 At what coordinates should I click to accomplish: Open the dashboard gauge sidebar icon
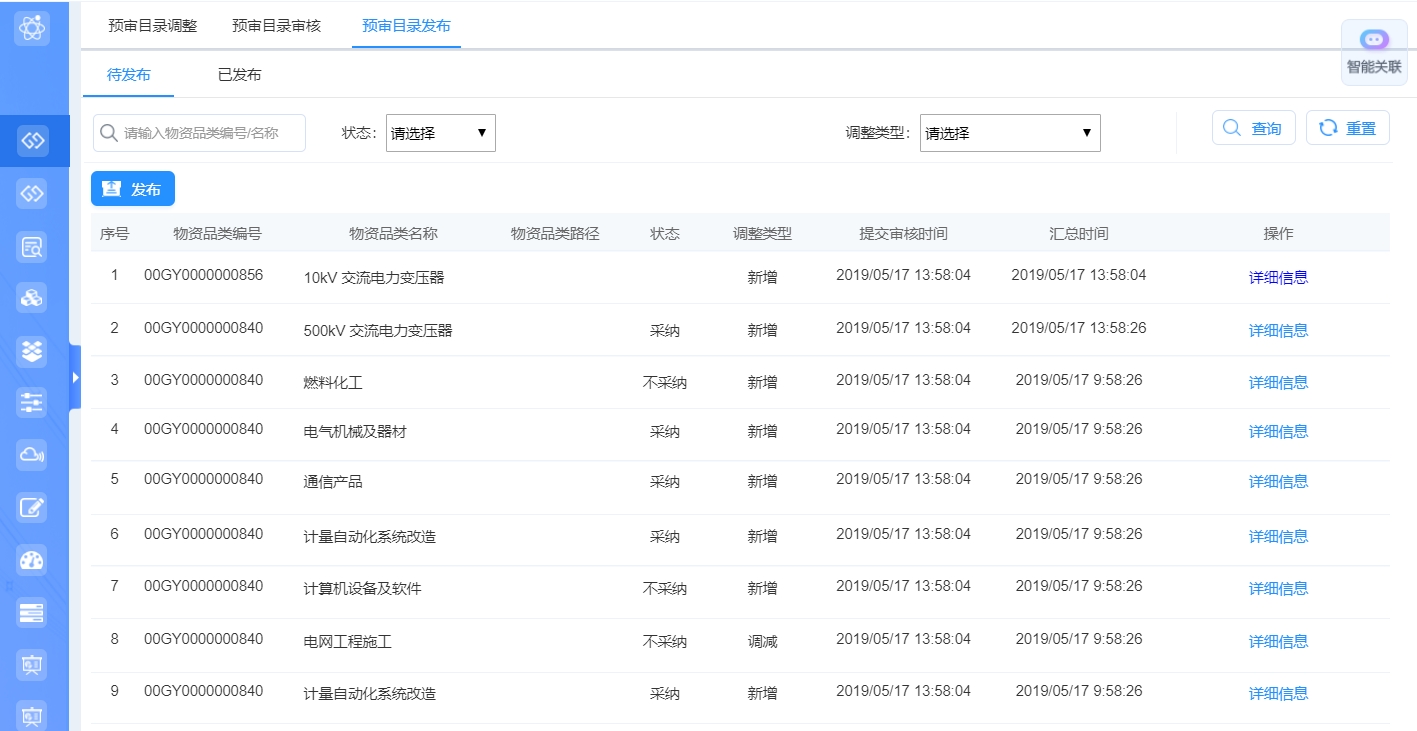pyautogui.click(x=33, y=560)
